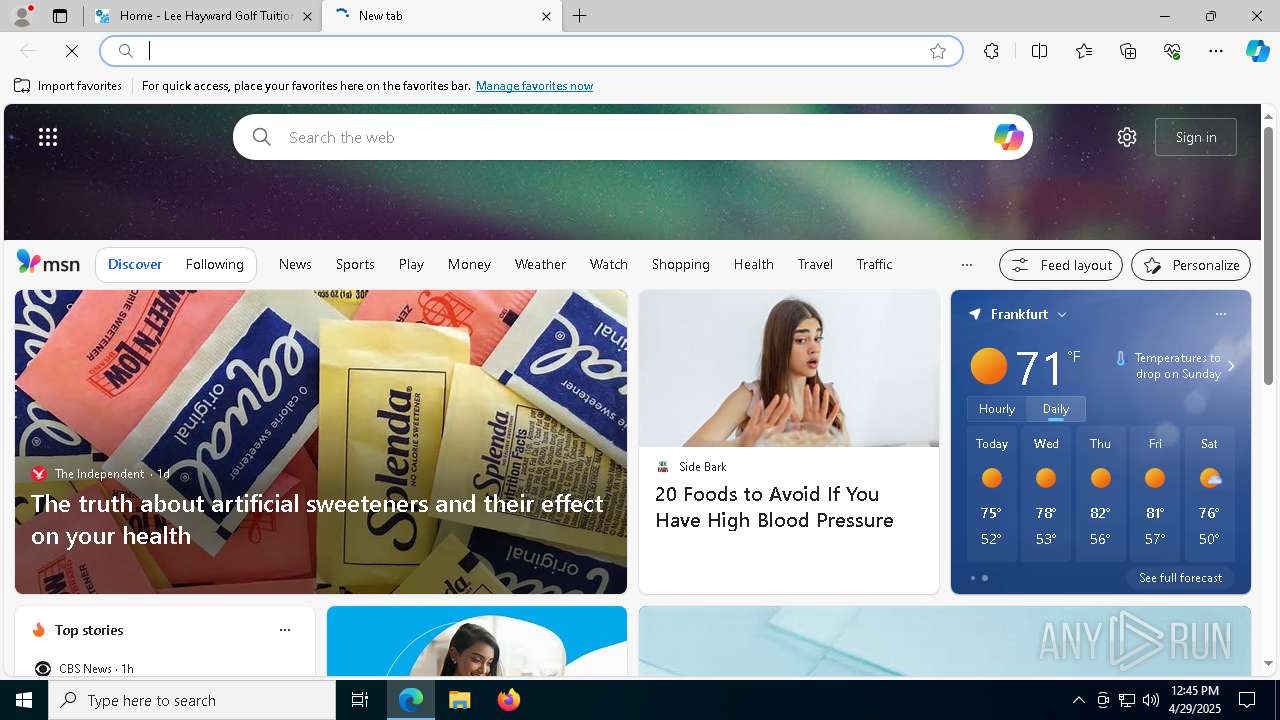Select Sat forecast column
The width and height of the screenshot is (1280, 720).
[x=1209, y=495]
